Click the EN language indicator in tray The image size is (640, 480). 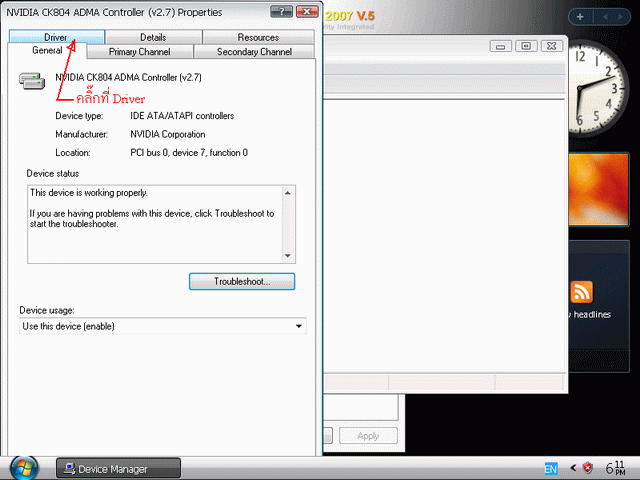pyautogui.click(x=551, y=469)
